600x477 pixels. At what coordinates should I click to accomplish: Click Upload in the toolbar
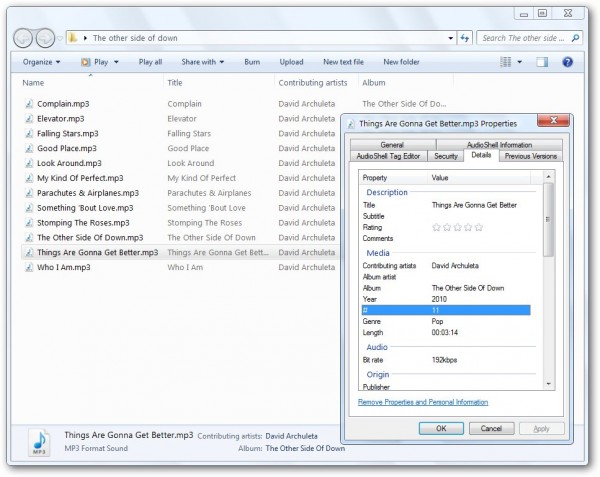(x=291, y=62)
